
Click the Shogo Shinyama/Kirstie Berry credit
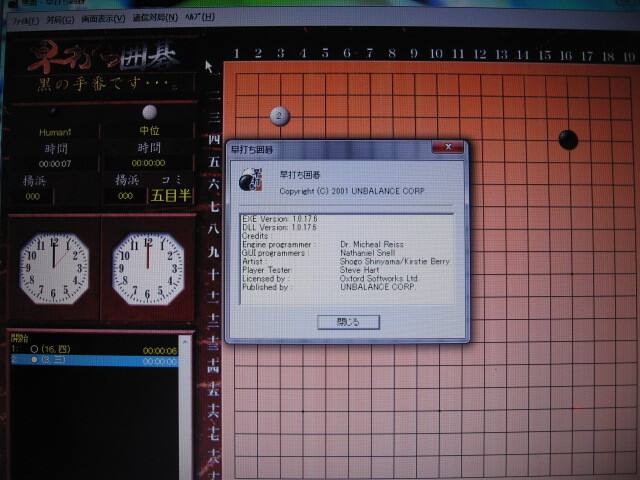click(395, 262)
